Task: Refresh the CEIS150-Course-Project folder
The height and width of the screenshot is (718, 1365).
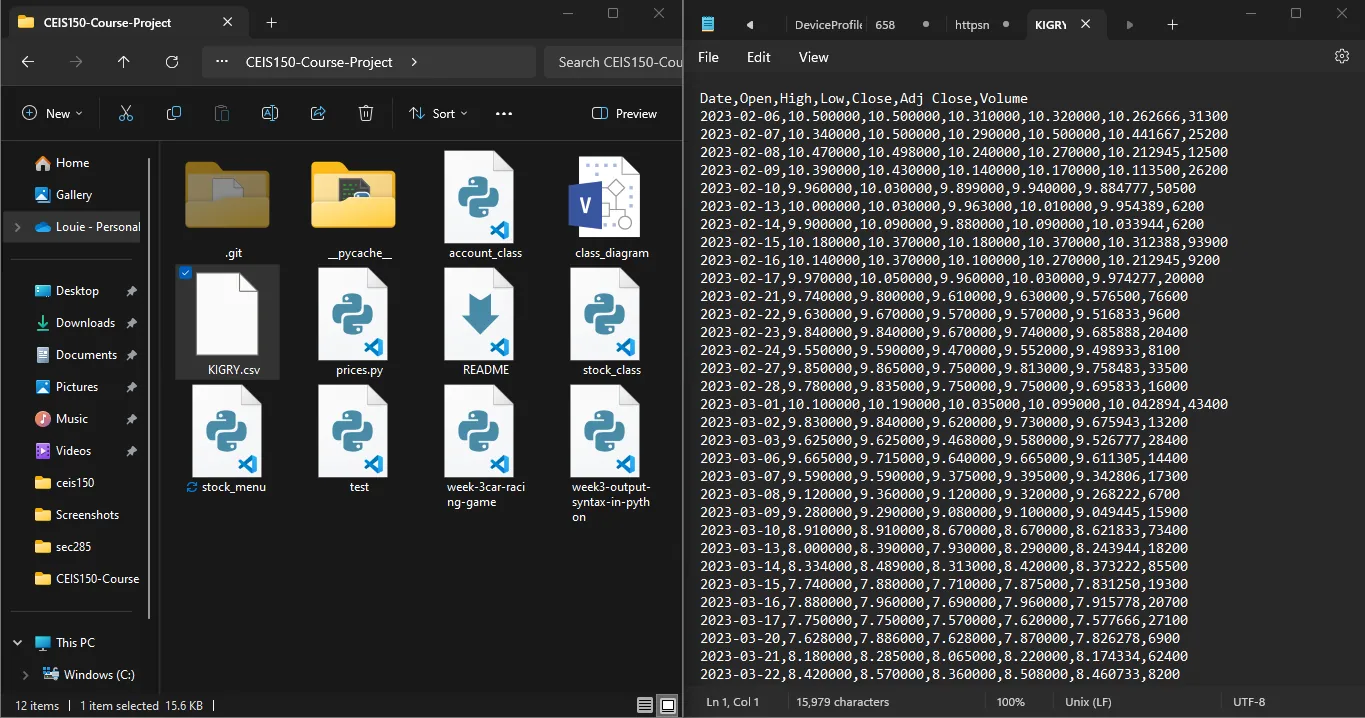Action: click(172, 62)
